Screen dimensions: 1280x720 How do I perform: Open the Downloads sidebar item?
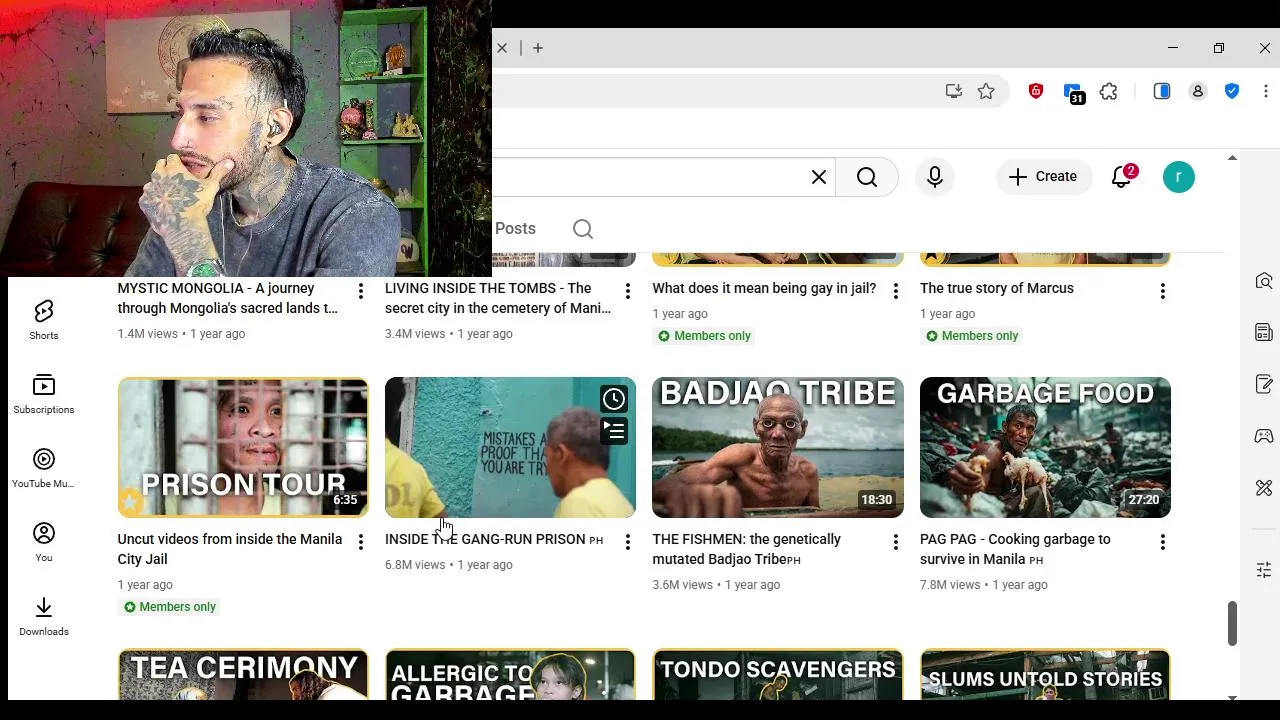point(44,616)
